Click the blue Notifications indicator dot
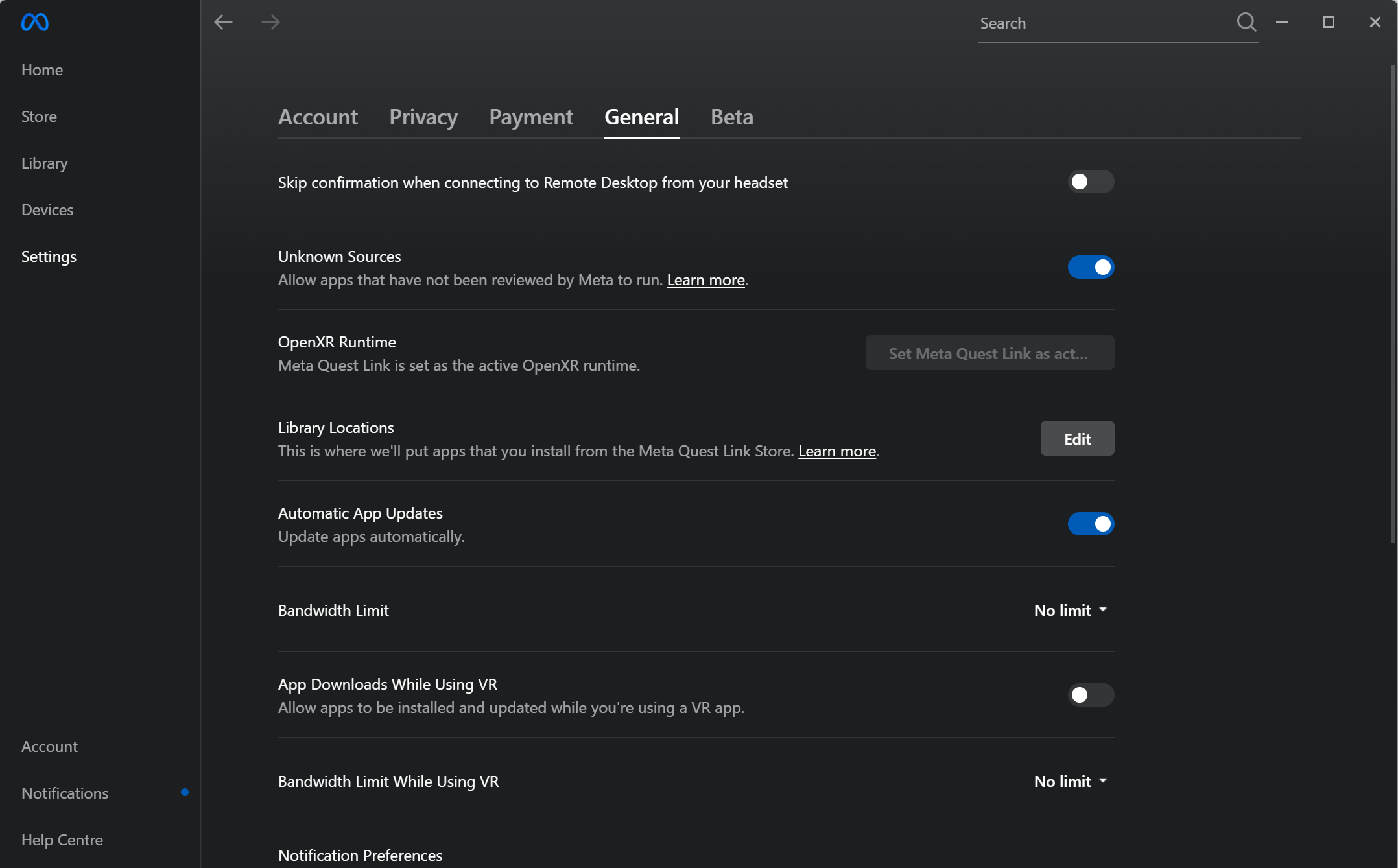Screen dimensions: 1398x868 185,792
